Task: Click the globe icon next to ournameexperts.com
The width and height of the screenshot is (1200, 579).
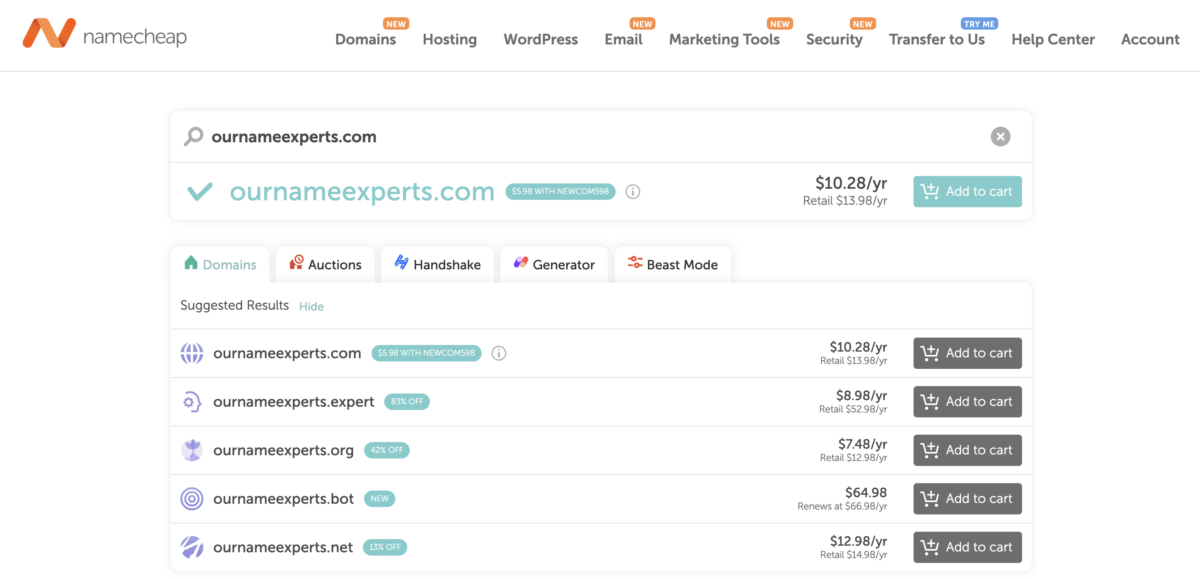Action: (x=192, y=353)
